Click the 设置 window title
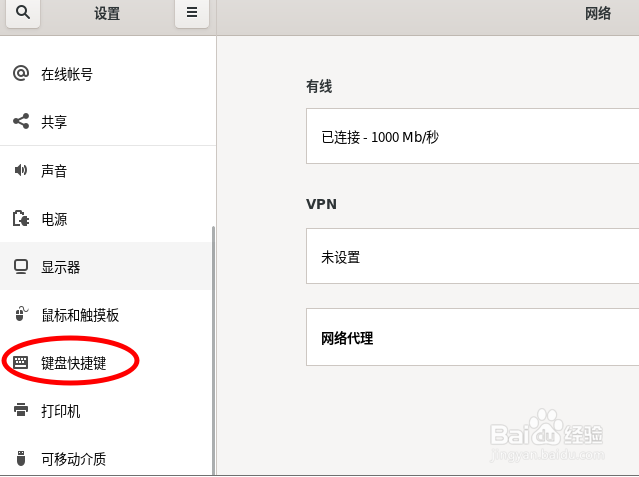The height and width of the screenshot is (477, 639). coord(107,13)
